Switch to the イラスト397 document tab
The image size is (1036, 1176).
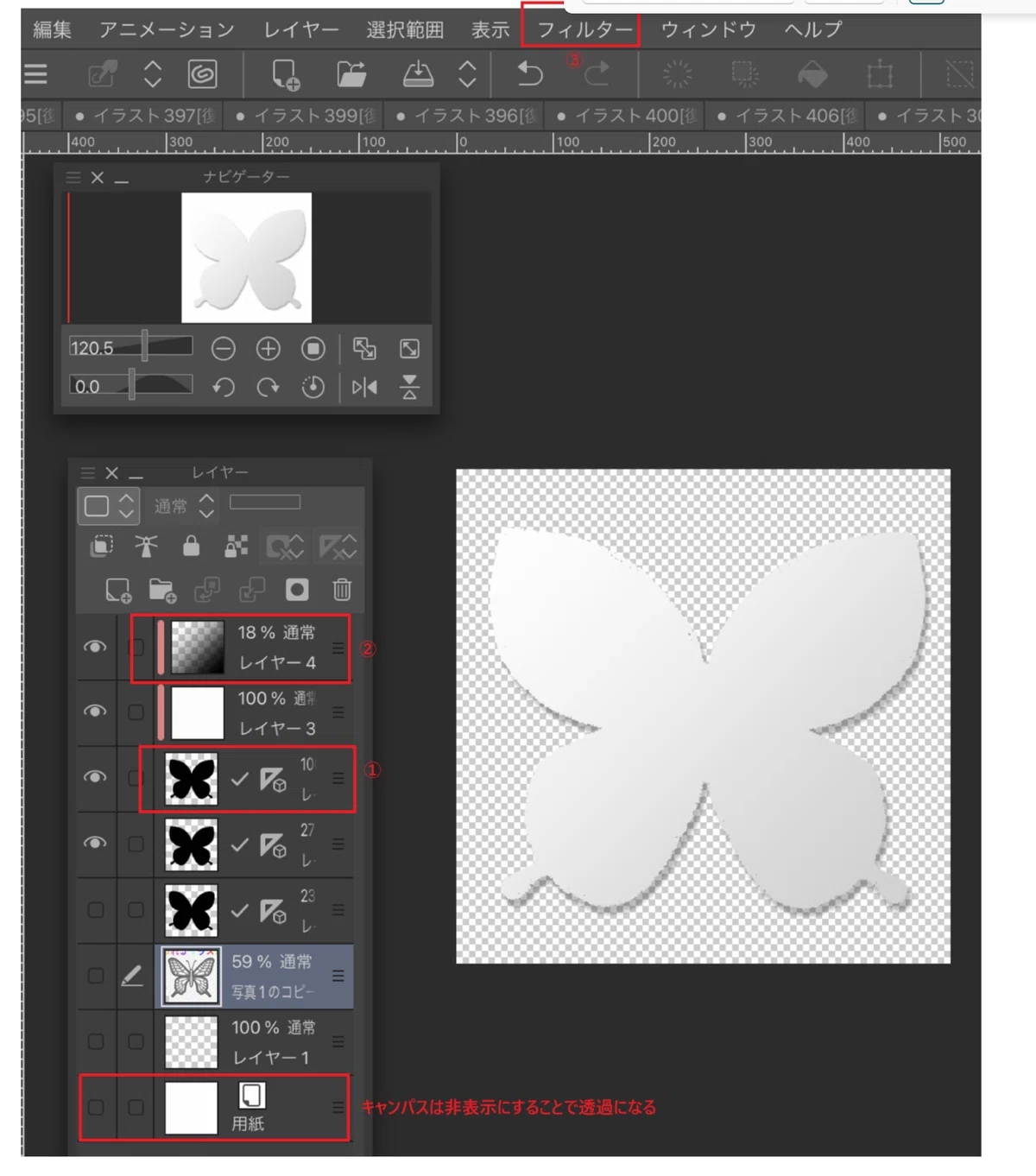[x=145, y=115]
